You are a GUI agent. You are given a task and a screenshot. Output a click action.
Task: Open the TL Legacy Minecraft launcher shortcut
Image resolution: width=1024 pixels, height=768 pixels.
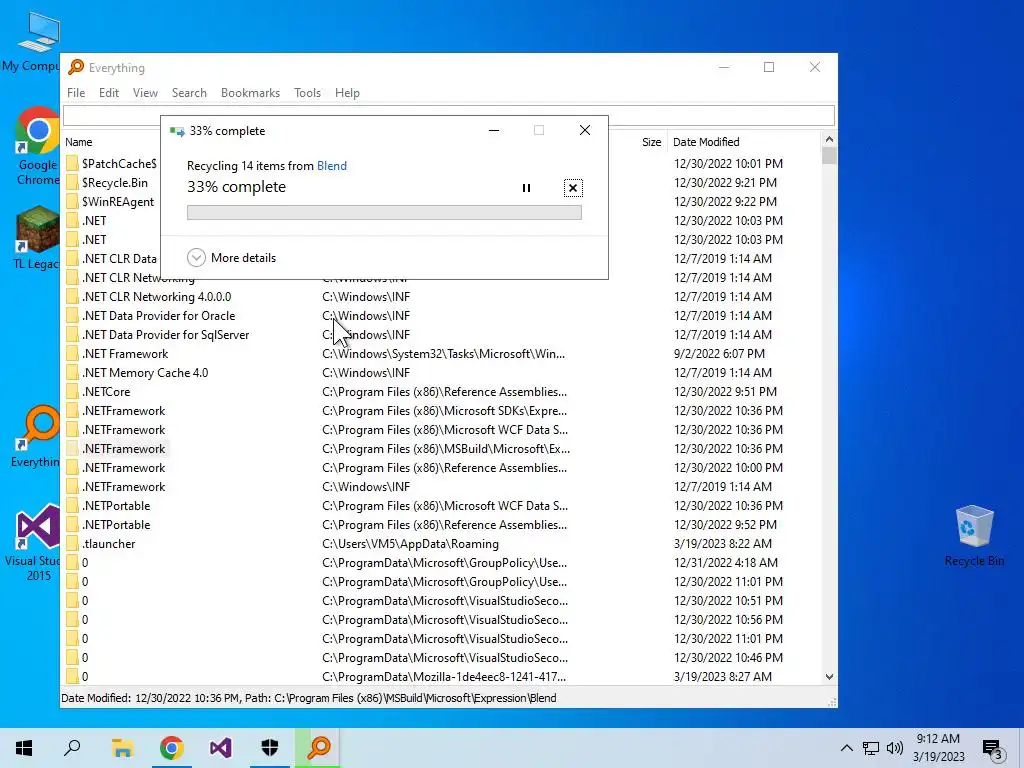(37, 238)
